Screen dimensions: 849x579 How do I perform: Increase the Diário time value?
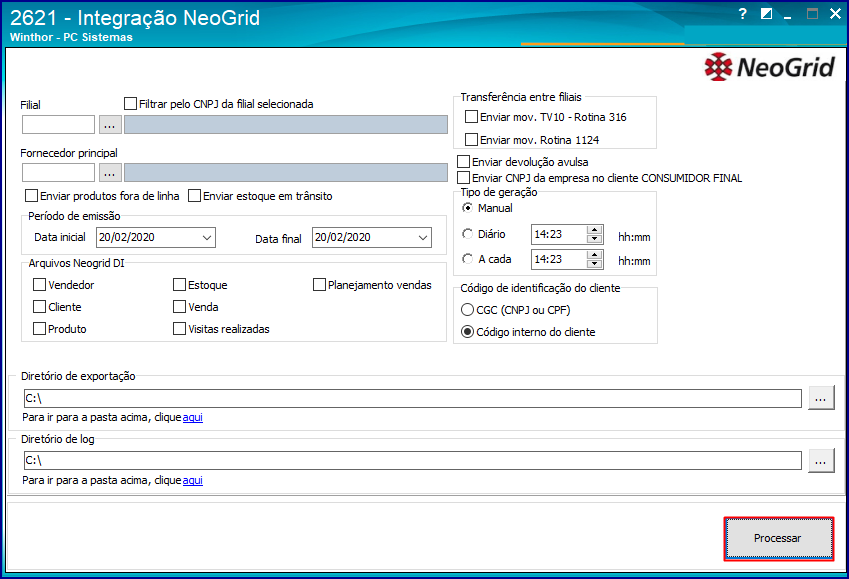click(595, 230)
